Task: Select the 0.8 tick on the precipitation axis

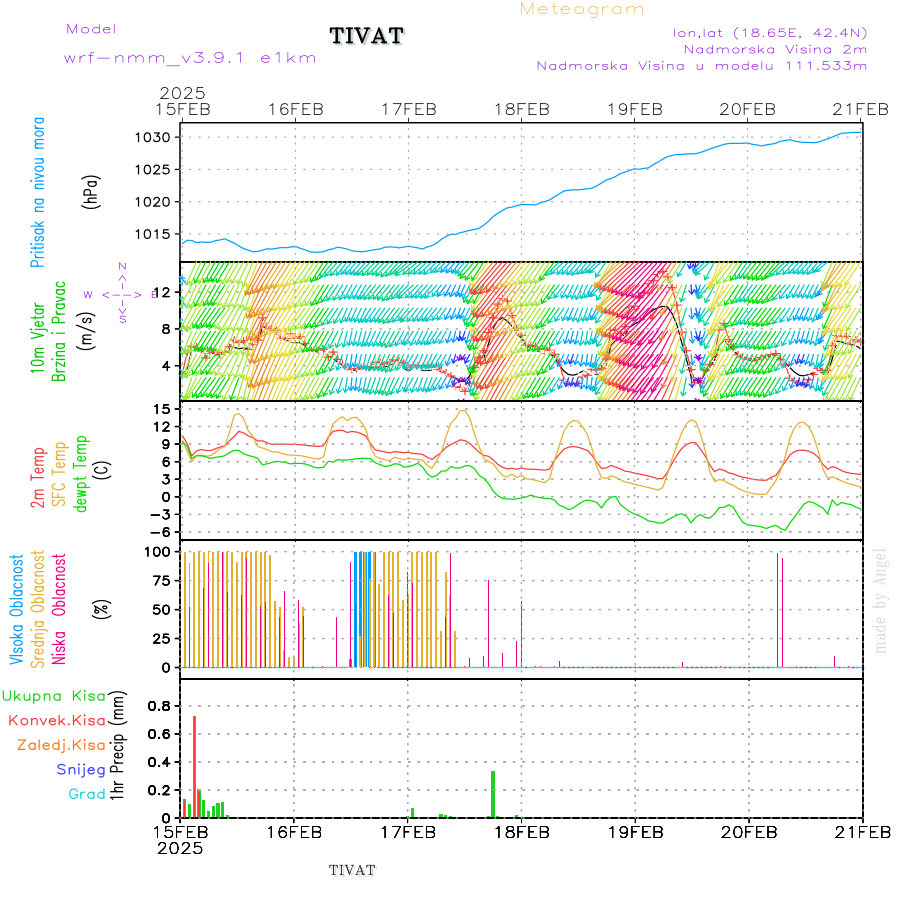Action: pyautogui.click(x=160, y=706)
